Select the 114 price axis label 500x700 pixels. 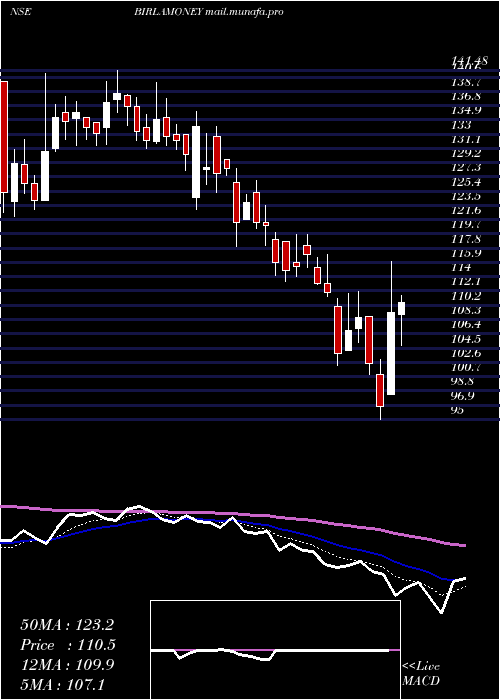click(x=461, y=268)
